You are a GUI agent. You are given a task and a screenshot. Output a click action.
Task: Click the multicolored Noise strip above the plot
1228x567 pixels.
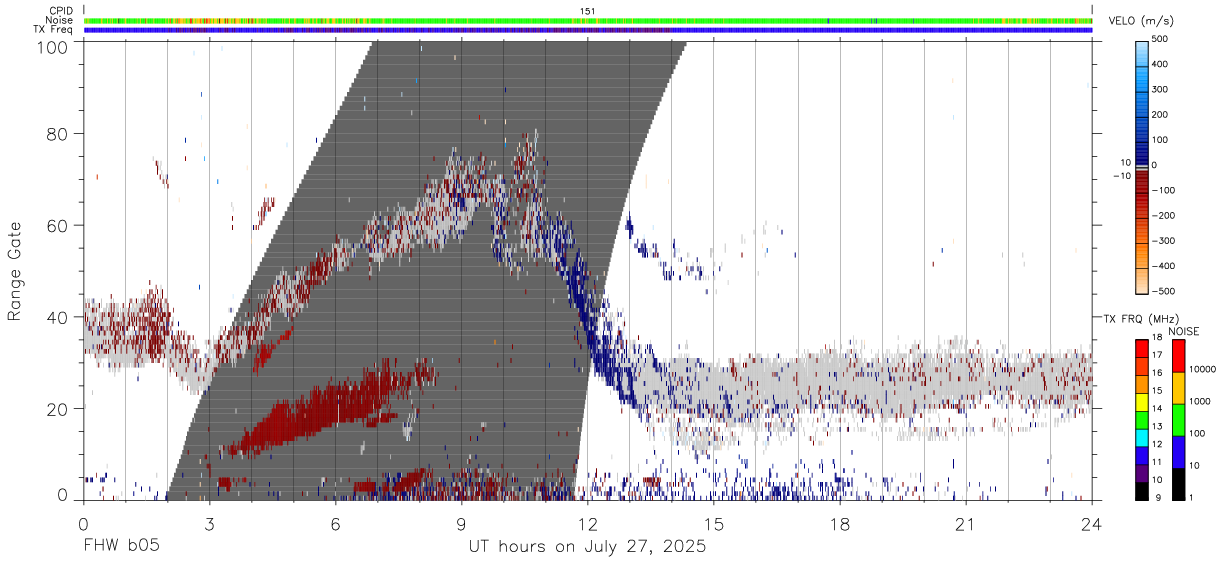click(x=588, y=20)
